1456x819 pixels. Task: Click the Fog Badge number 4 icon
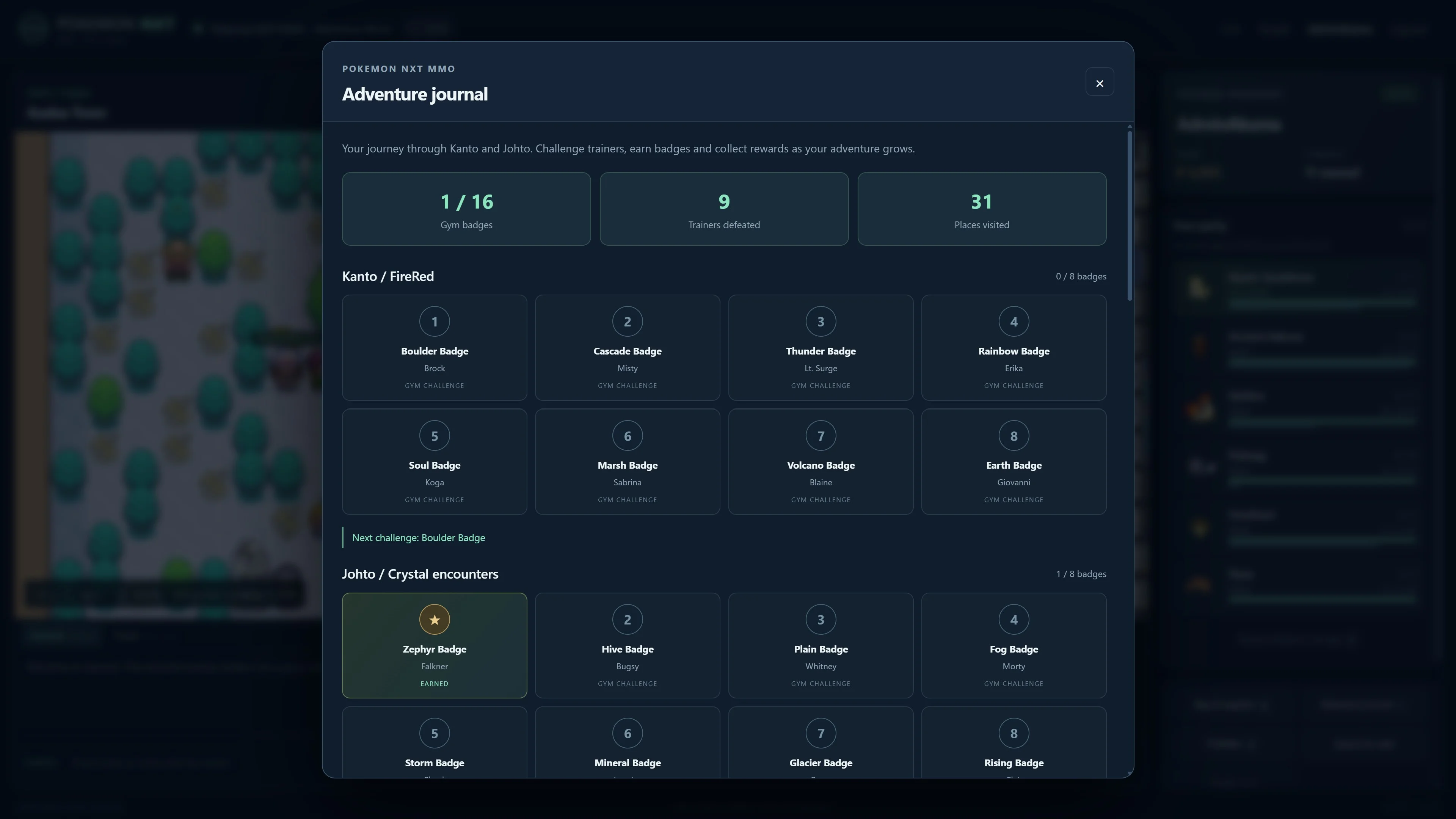pos(1014,620)
